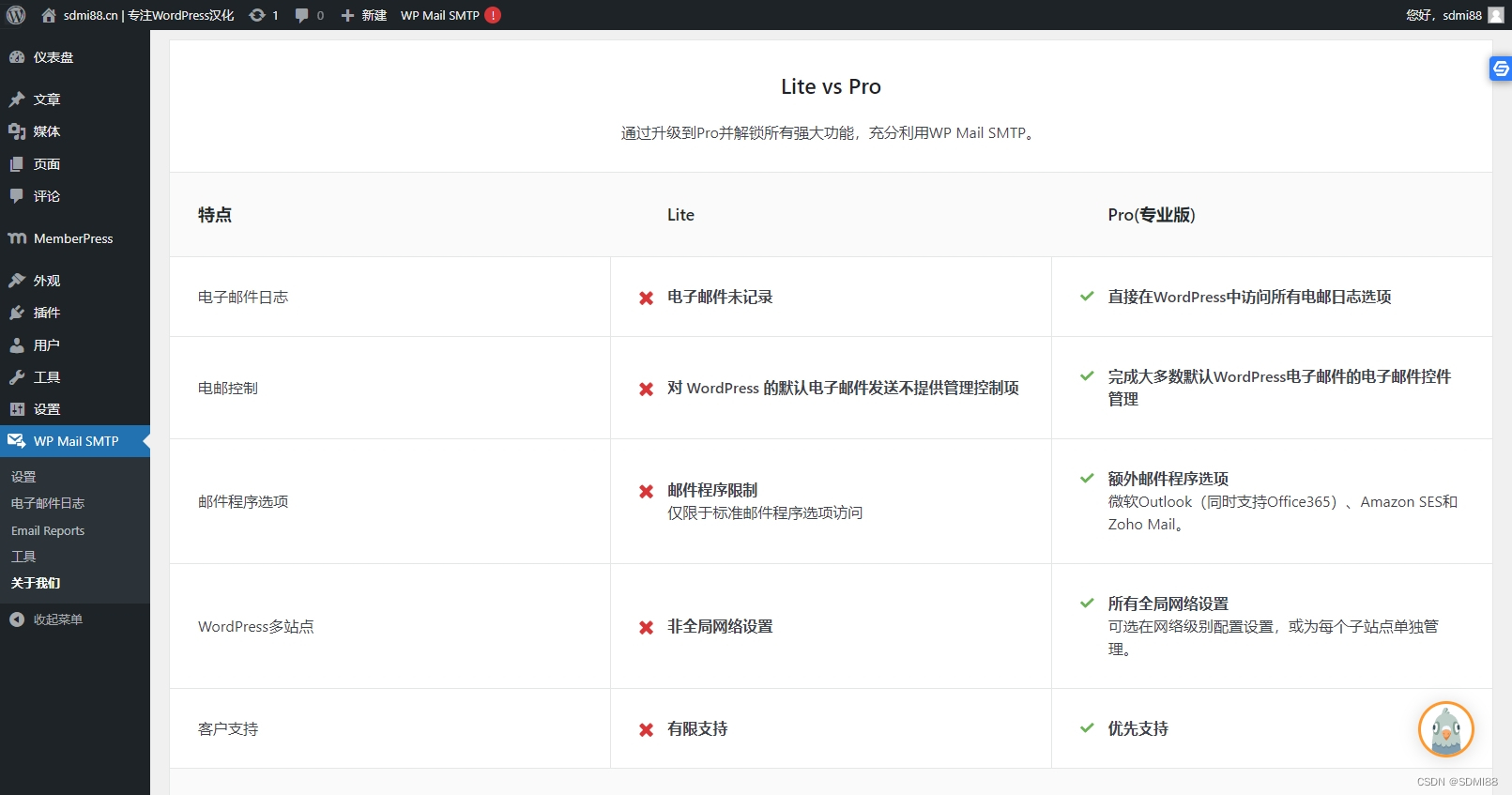Open the 外观 menu item
The width and height of the screenshot is (1512, 795).
75,281
